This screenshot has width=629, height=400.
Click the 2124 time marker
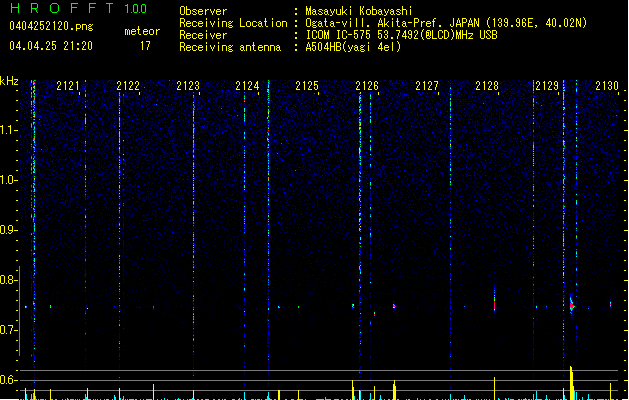[x=247, y=86]
